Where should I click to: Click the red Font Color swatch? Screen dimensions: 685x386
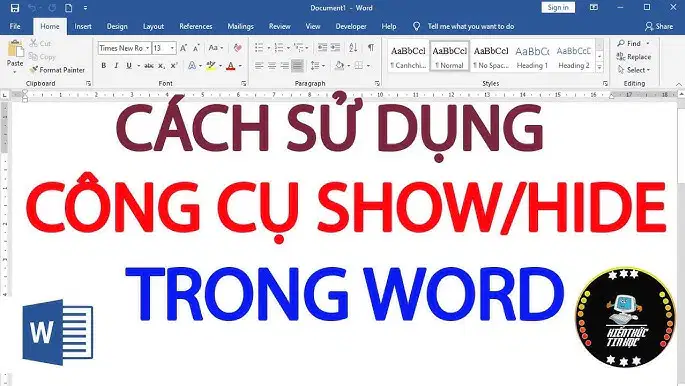click(231, 66)
